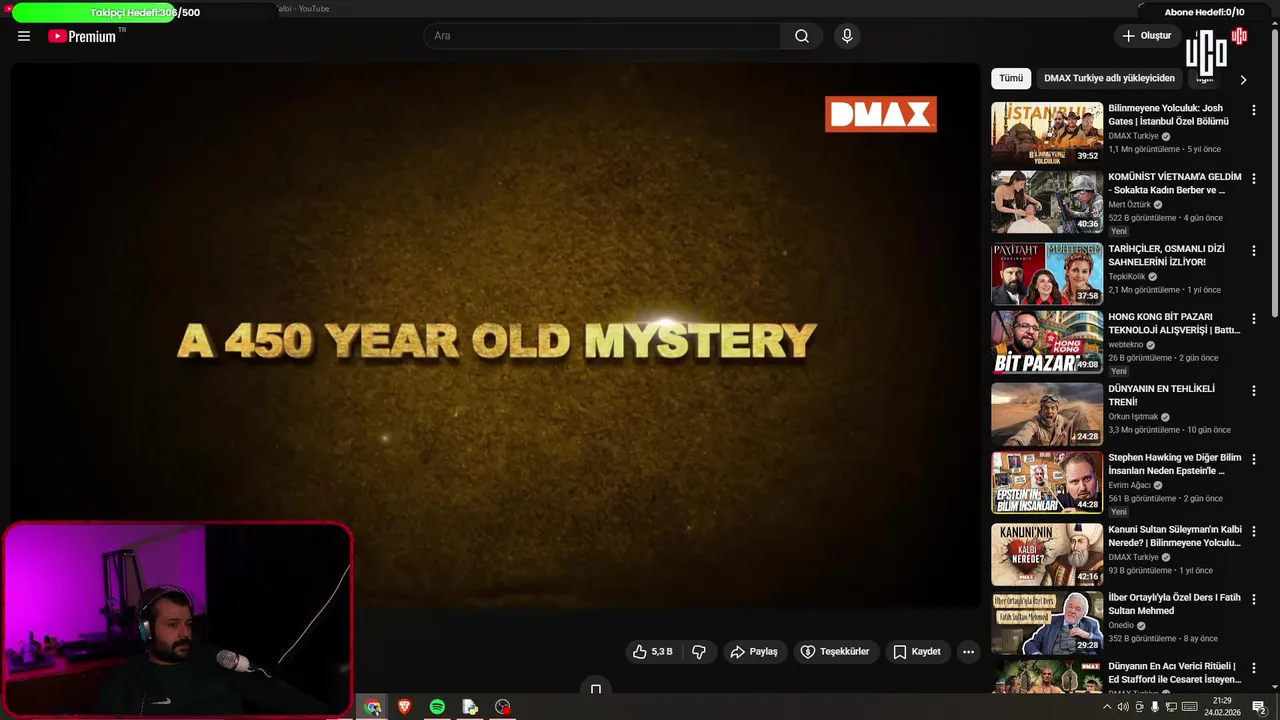This screenshot has height=720, width=1280.
Task: Show next filter chips with arrow
Action: (x=1243, y=79)
